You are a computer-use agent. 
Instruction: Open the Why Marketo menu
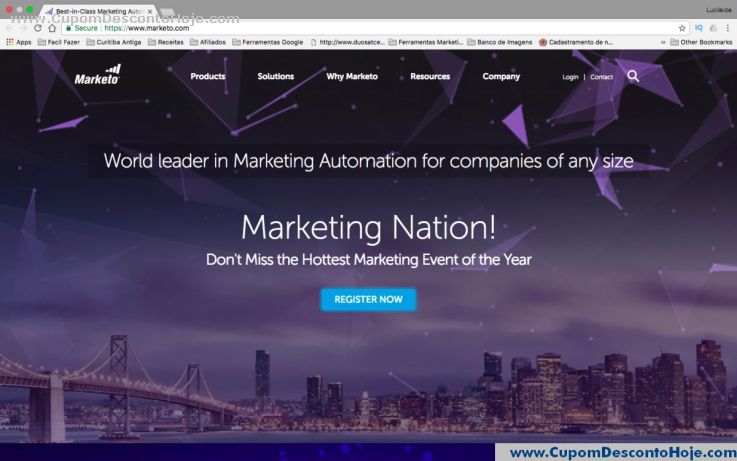click(352, 76)
